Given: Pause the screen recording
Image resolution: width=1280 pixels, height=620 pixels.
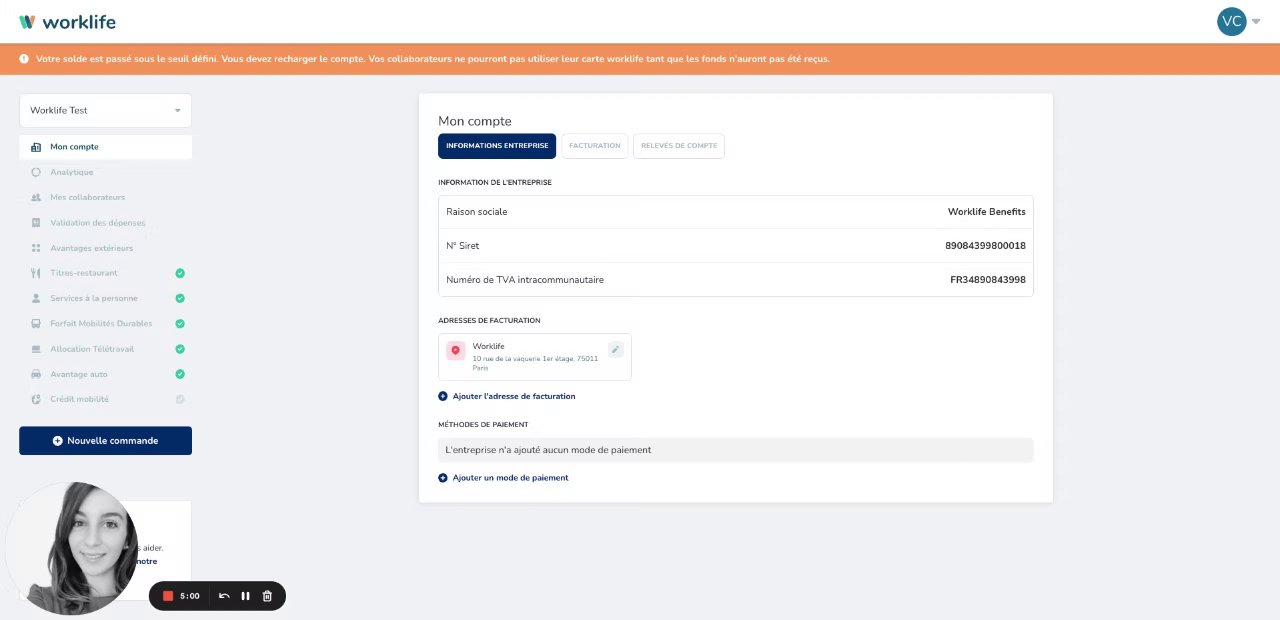Looking at the screenshot, I should (245, 596).
